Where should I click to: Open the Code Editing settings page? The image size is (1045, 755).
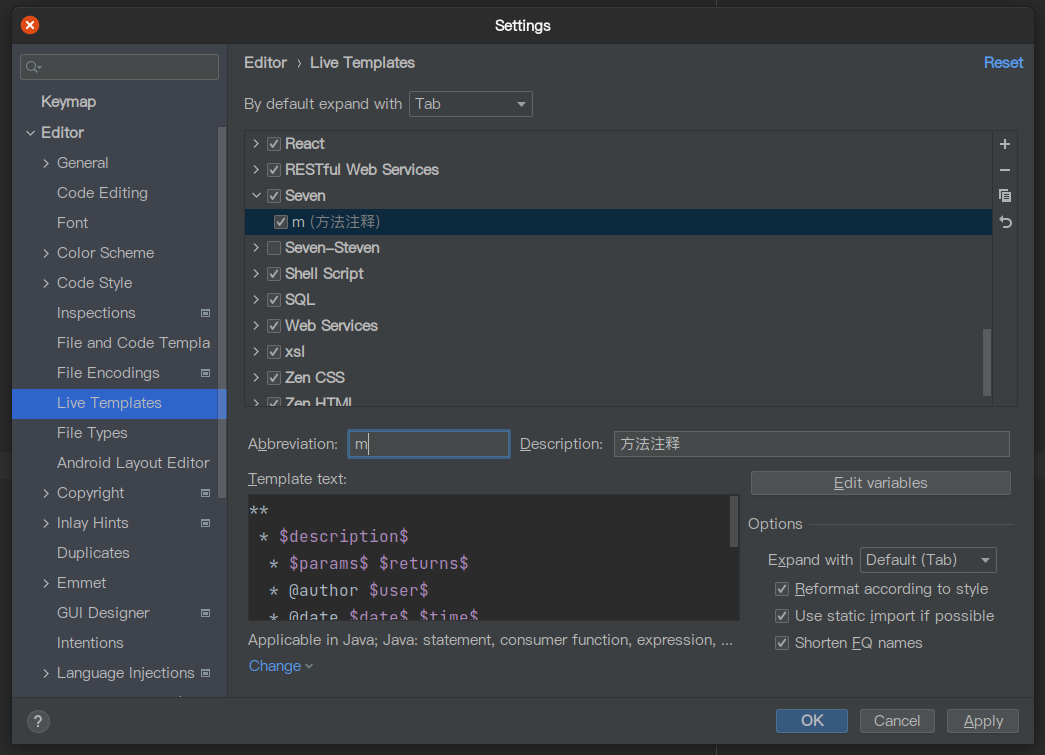pyautogui.click(x=103, y=193)
